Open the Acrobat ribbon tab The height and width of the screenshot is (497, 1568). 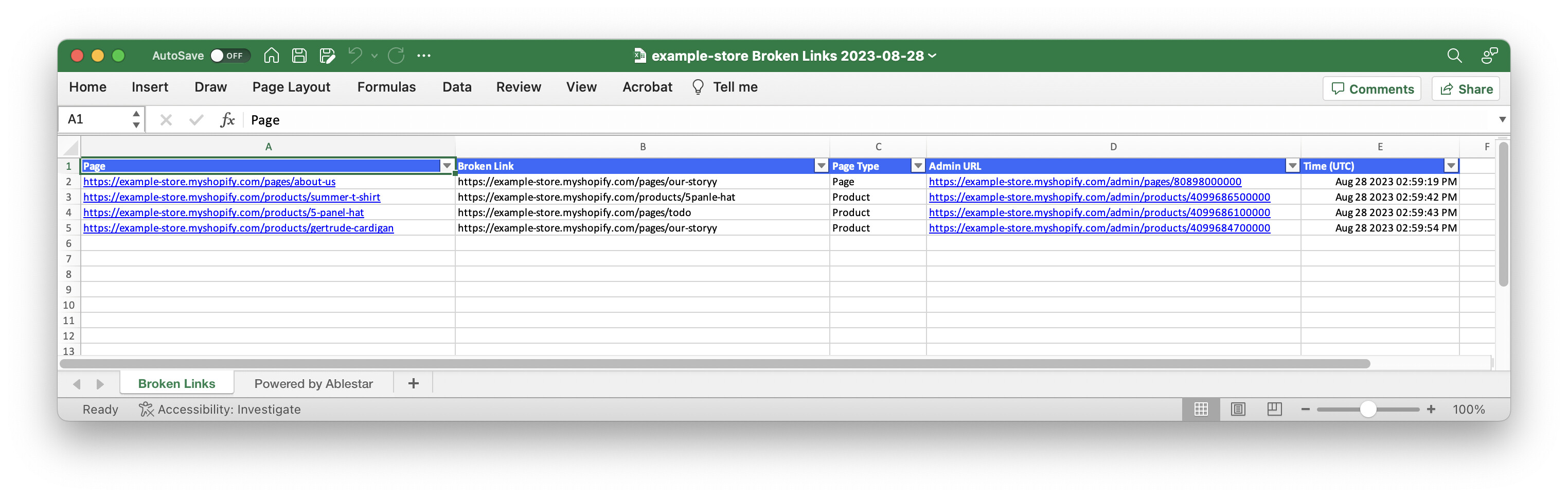[648, 87]
